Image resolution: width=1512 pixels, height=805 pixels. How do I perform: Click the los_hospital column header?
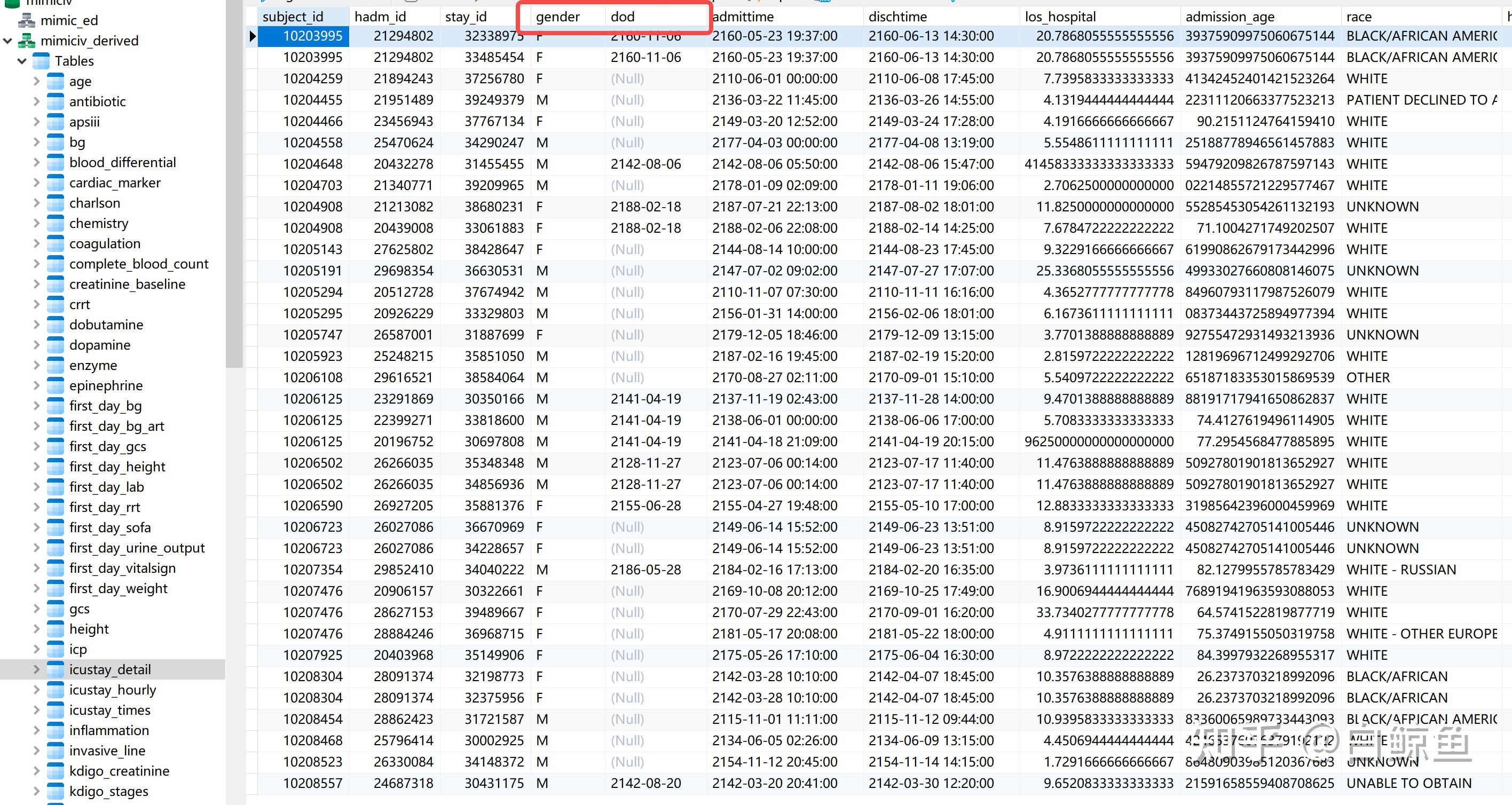(1060, 17)
